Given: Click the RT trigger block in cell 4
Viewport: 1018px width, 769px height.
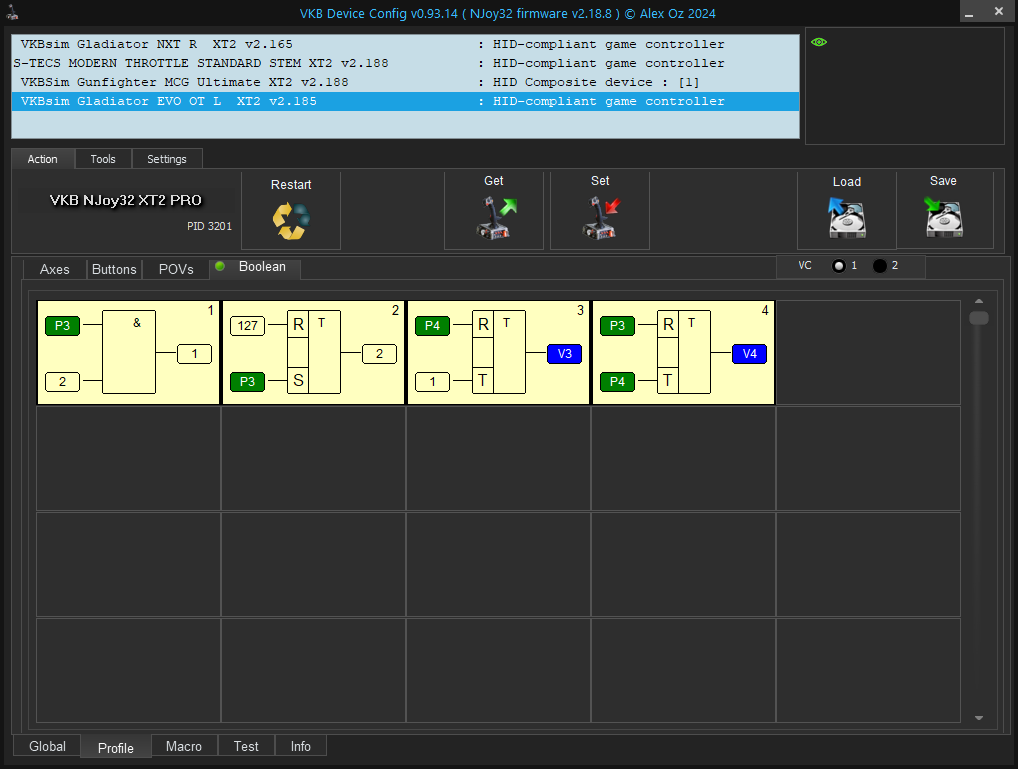Looking at the screenshot, I should point(684,352).
